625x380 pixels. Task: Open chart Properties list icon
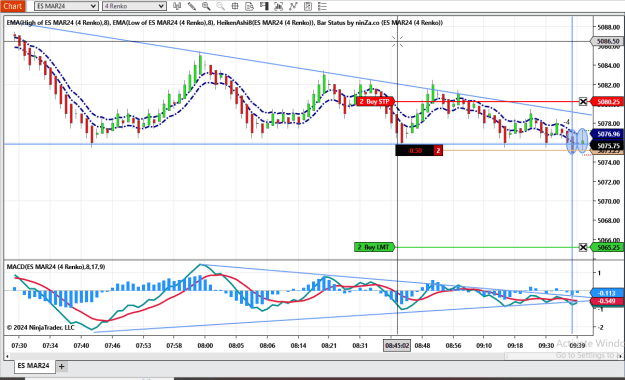point(322,6)
